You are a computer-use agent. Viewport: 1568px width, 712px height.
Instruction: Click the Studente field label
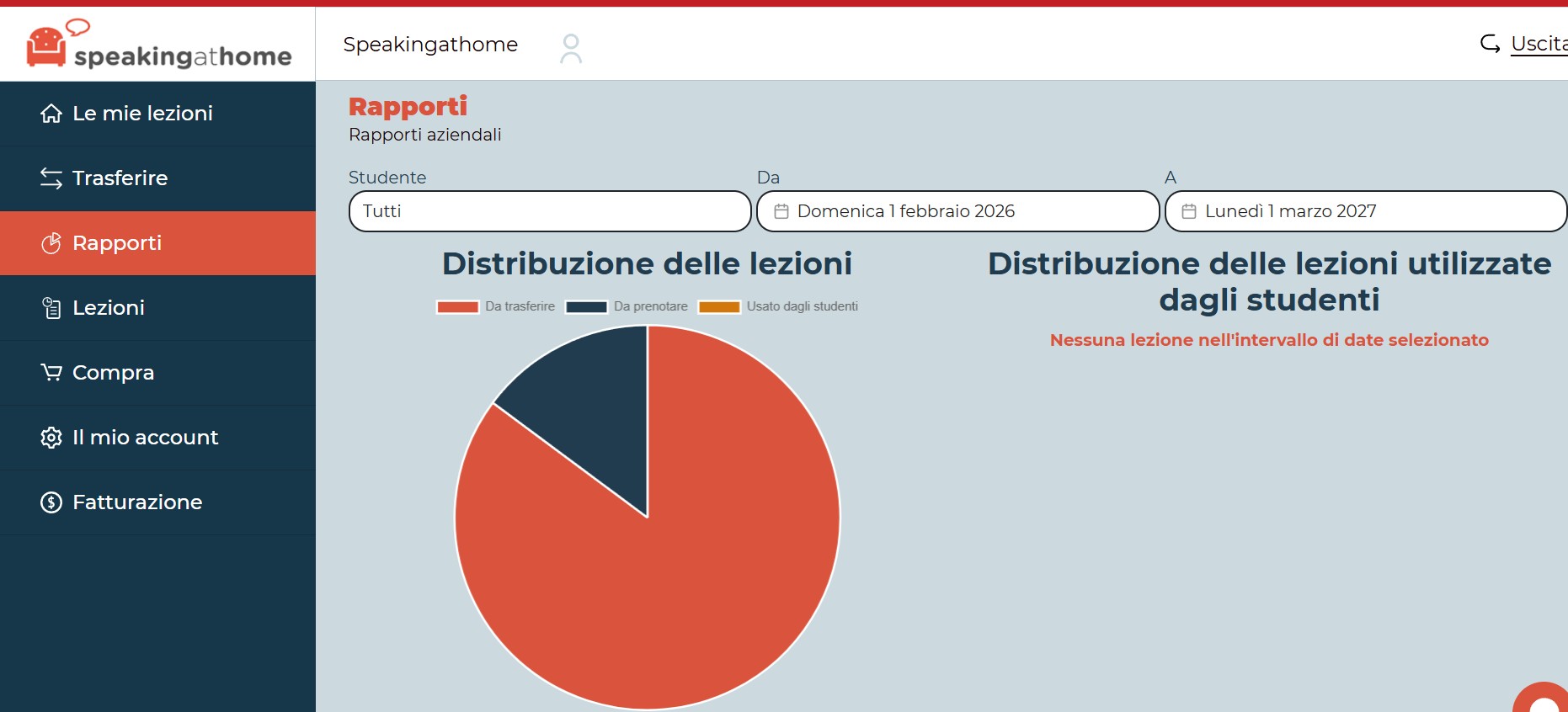387,178
